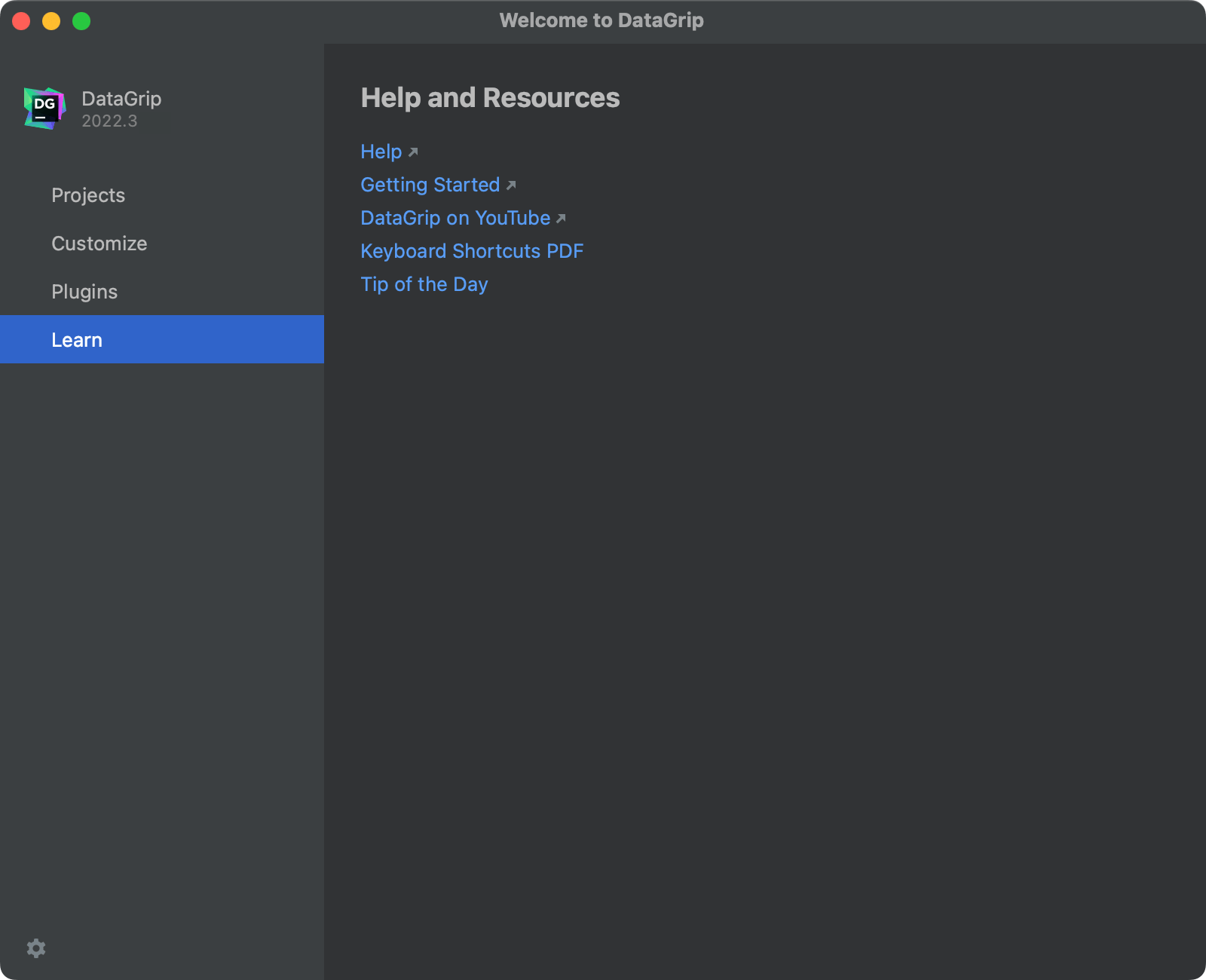
Task: Open the Keyboard Shortcuts PDF
Action: (x=472, y=251)
